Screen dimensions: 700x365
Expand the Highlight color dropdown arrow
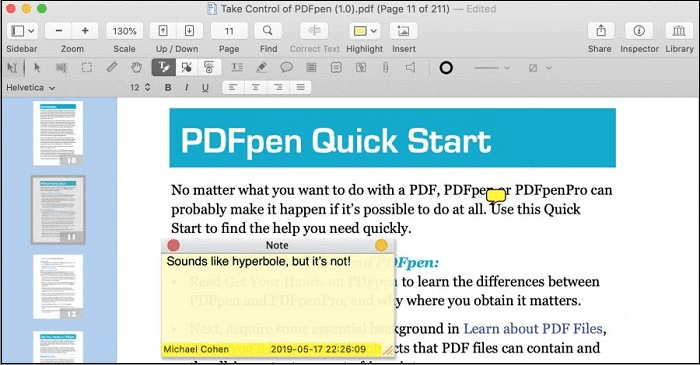374,31
